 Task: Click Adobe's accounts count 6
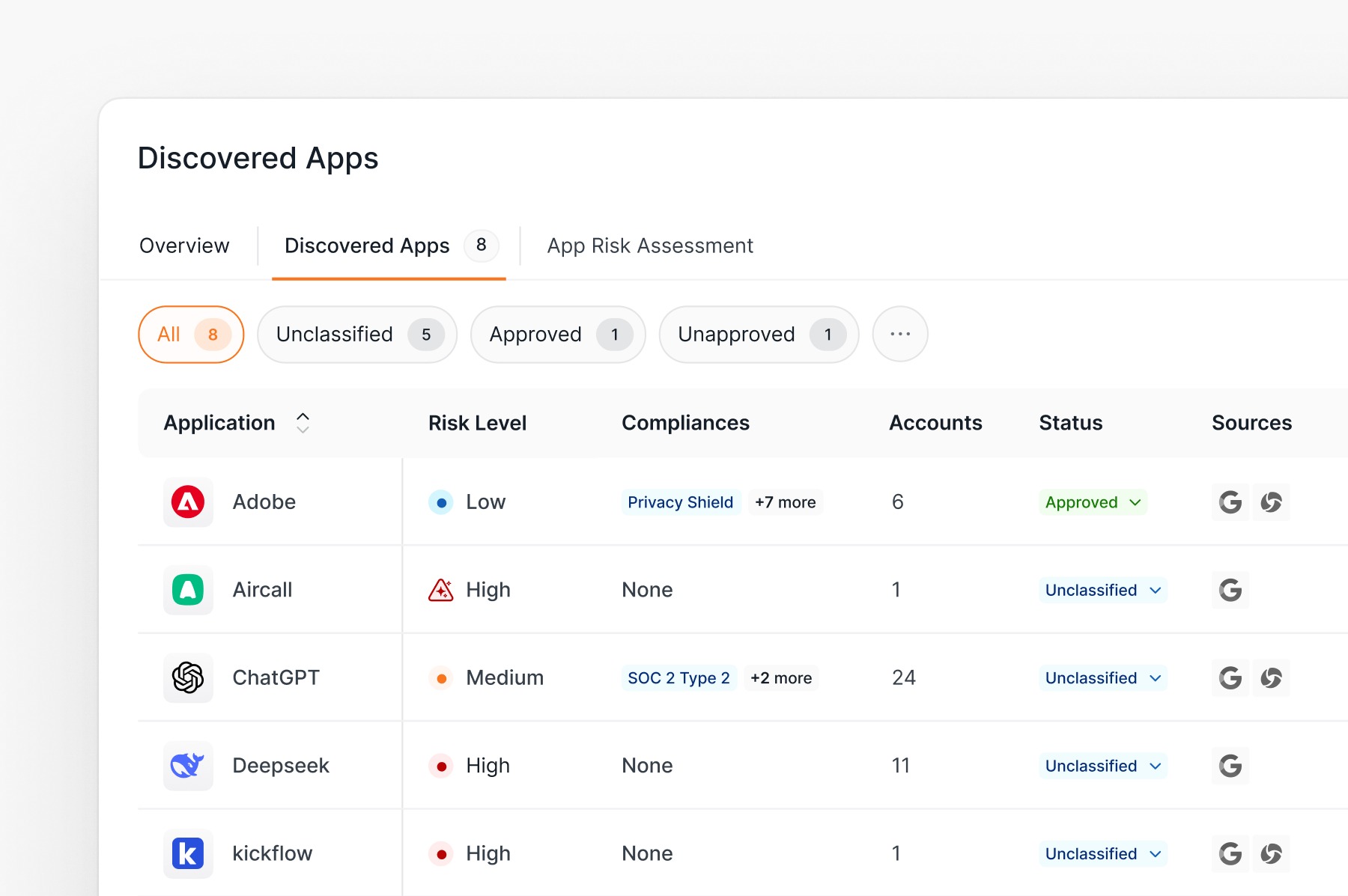pyautogui.click(x=897, y=502)
